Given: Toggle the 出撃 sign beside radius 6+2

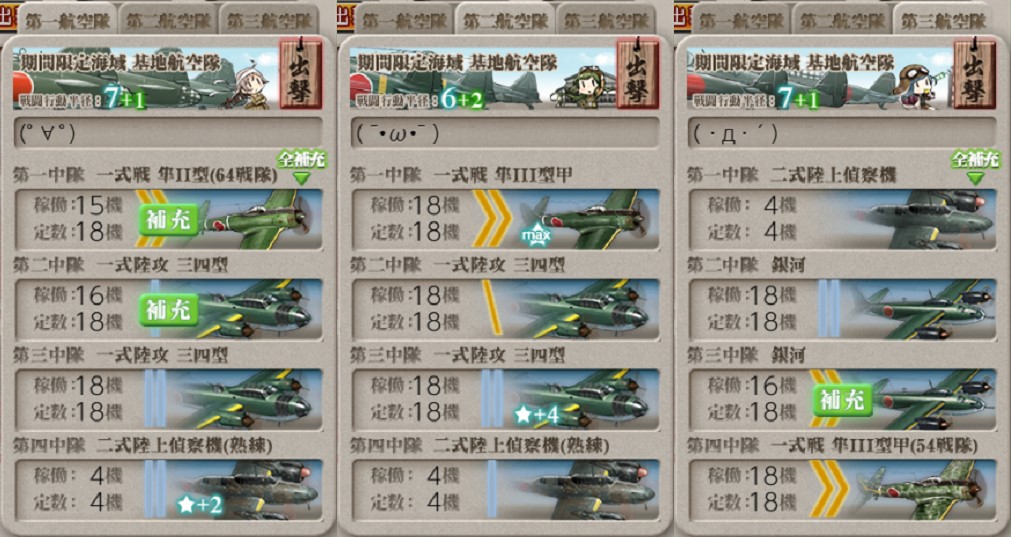Looking at the screenshot, I should (x=638, y=73).
